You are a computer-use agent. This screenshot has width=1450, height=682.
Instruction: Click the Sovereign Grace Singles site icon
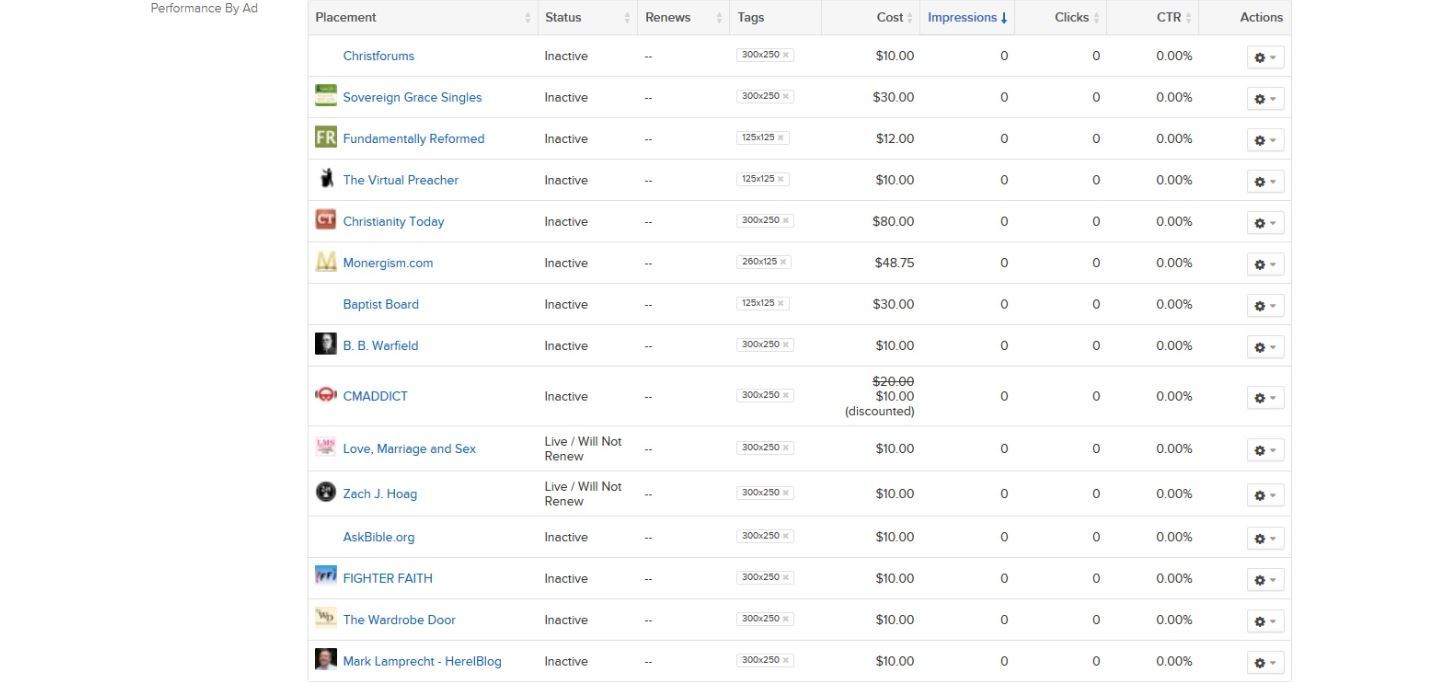pos(326,96)
